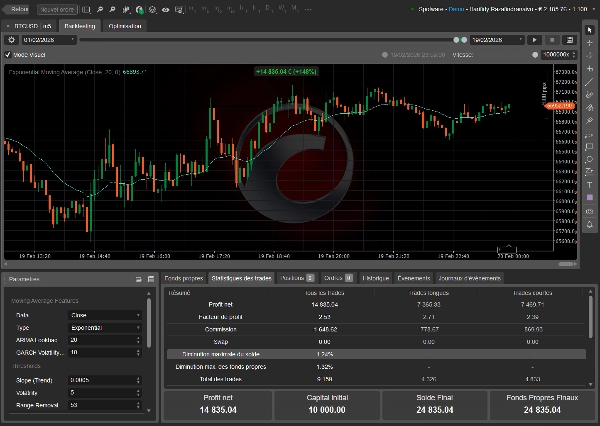Switch to the Backtesting tab
The width and height of the screenshot is (600, 426).
(x=80, y=26)
